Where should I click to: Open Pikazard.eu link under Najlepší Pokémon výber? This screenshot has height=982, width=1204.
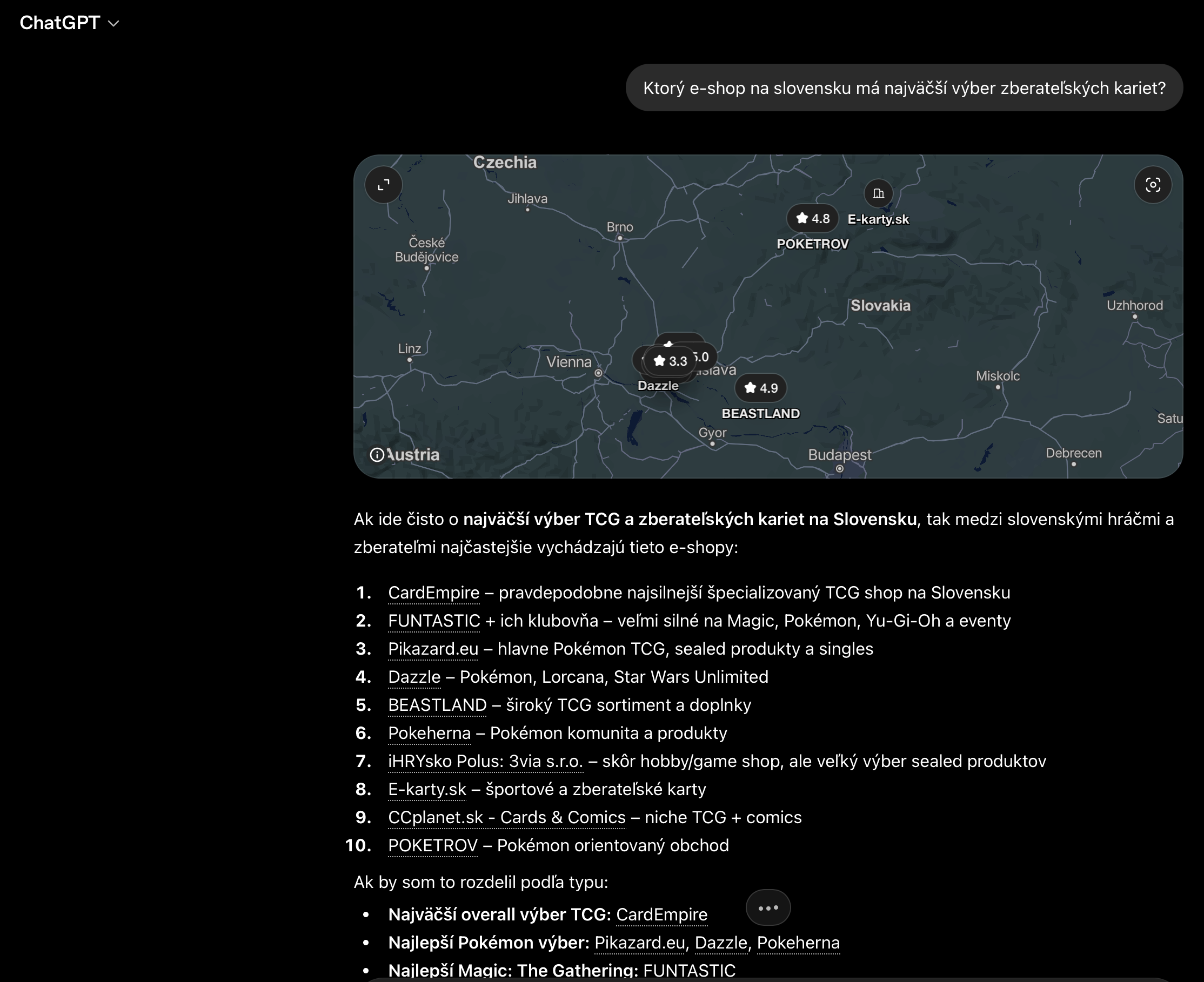639,943
